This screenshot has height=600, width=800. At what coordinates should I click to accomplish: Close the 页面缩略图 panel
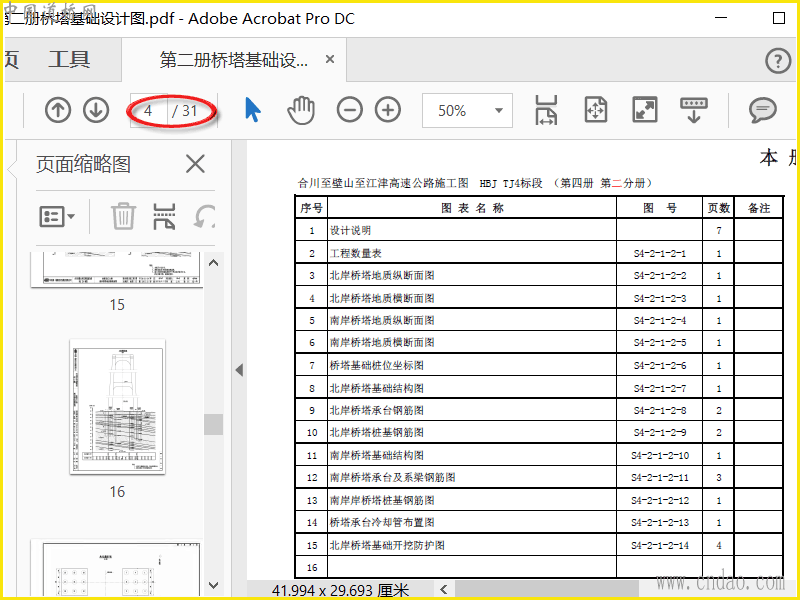pos(195,164)
